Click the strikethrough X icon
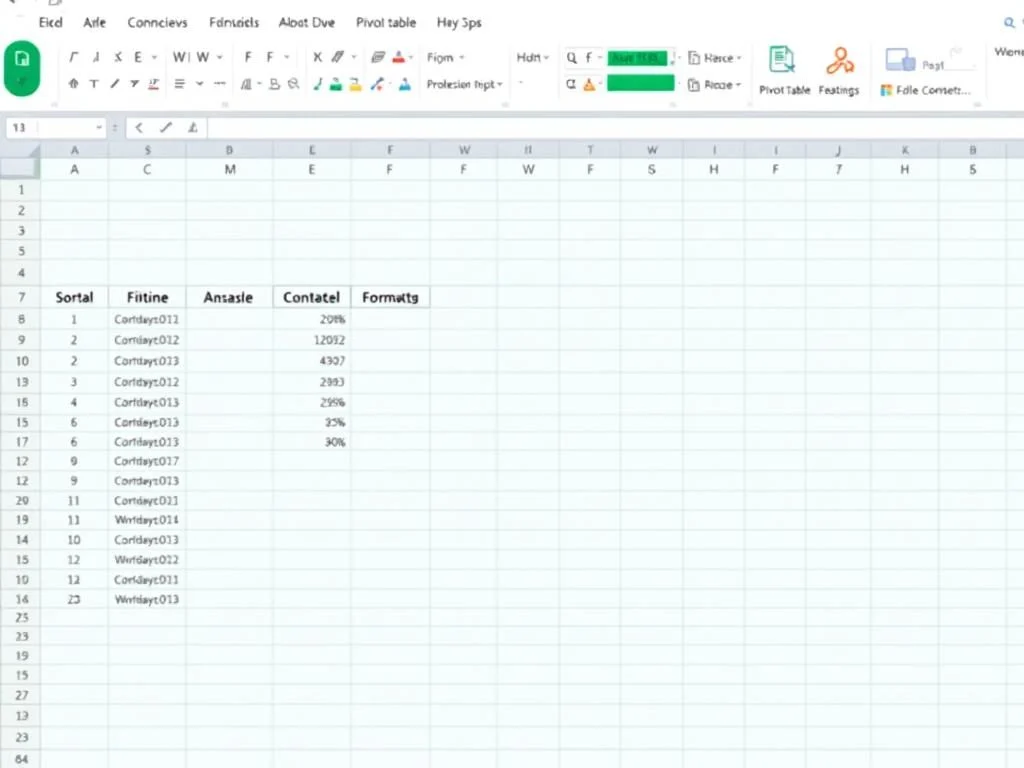1024x768 pixels. (x=118, y=57)
